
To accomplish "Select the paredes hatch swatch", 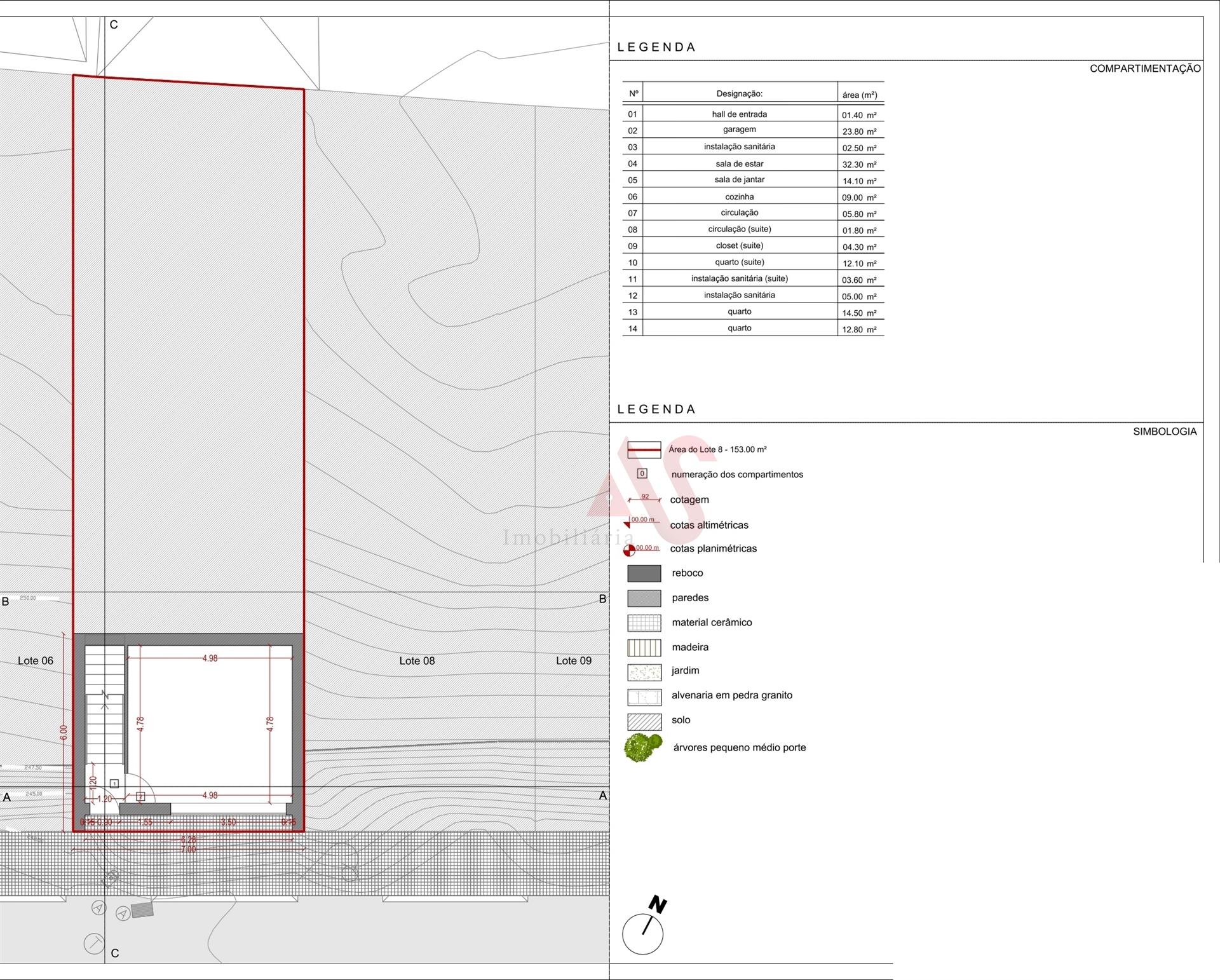I will pyautogui.click(x=644, y=598).
